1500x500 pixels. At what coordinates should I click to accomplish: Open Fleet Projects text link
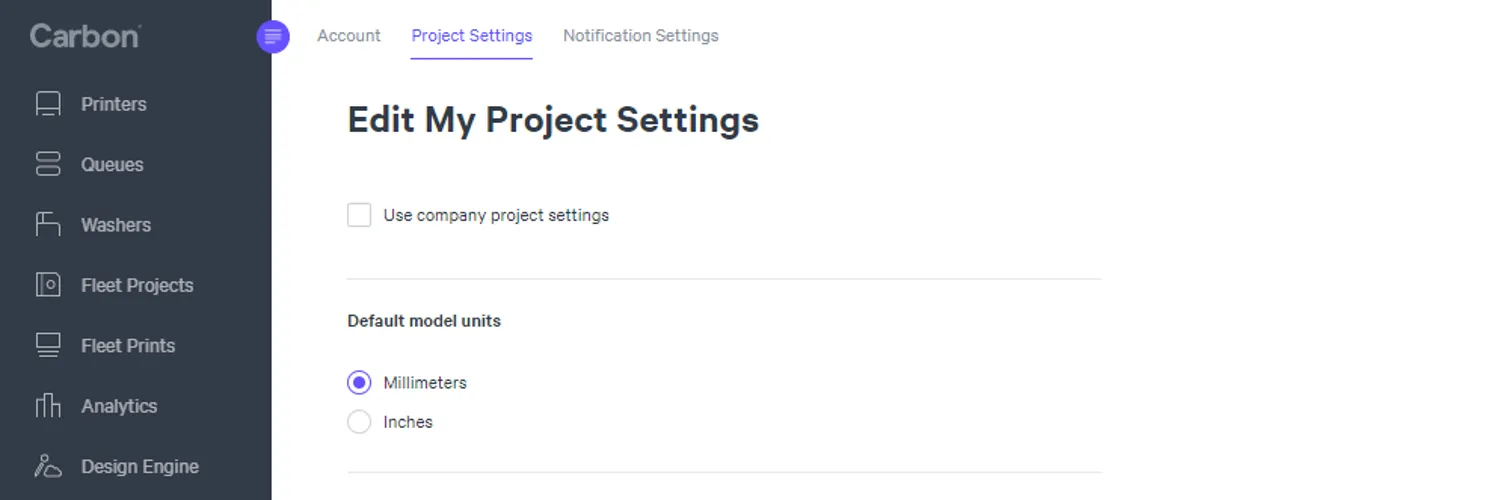[x=137, y=285]
